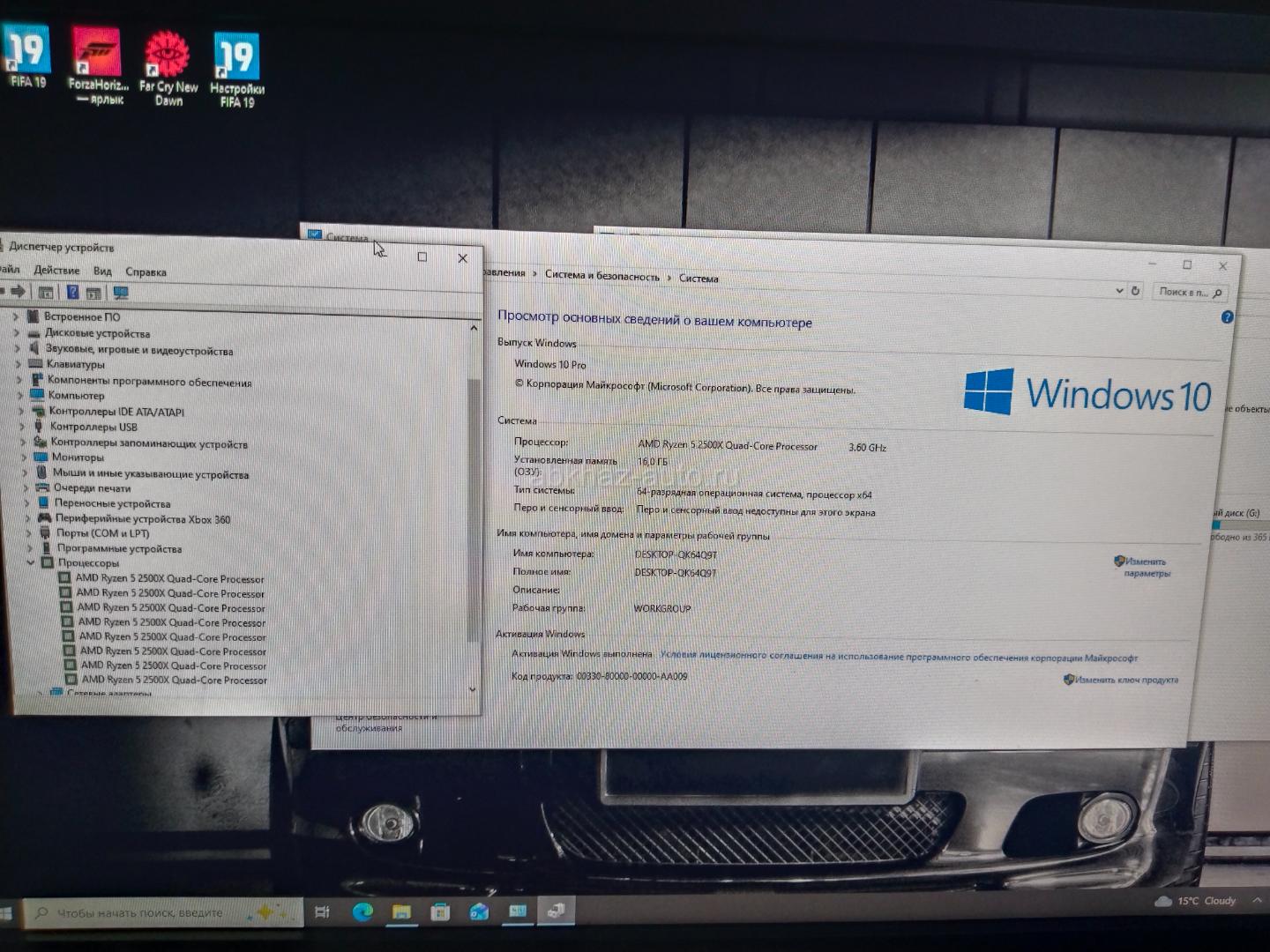Open Microsoft Edge from the taskbar
The height and width of the screenshot is (952, 1270).
click(362, 912)
